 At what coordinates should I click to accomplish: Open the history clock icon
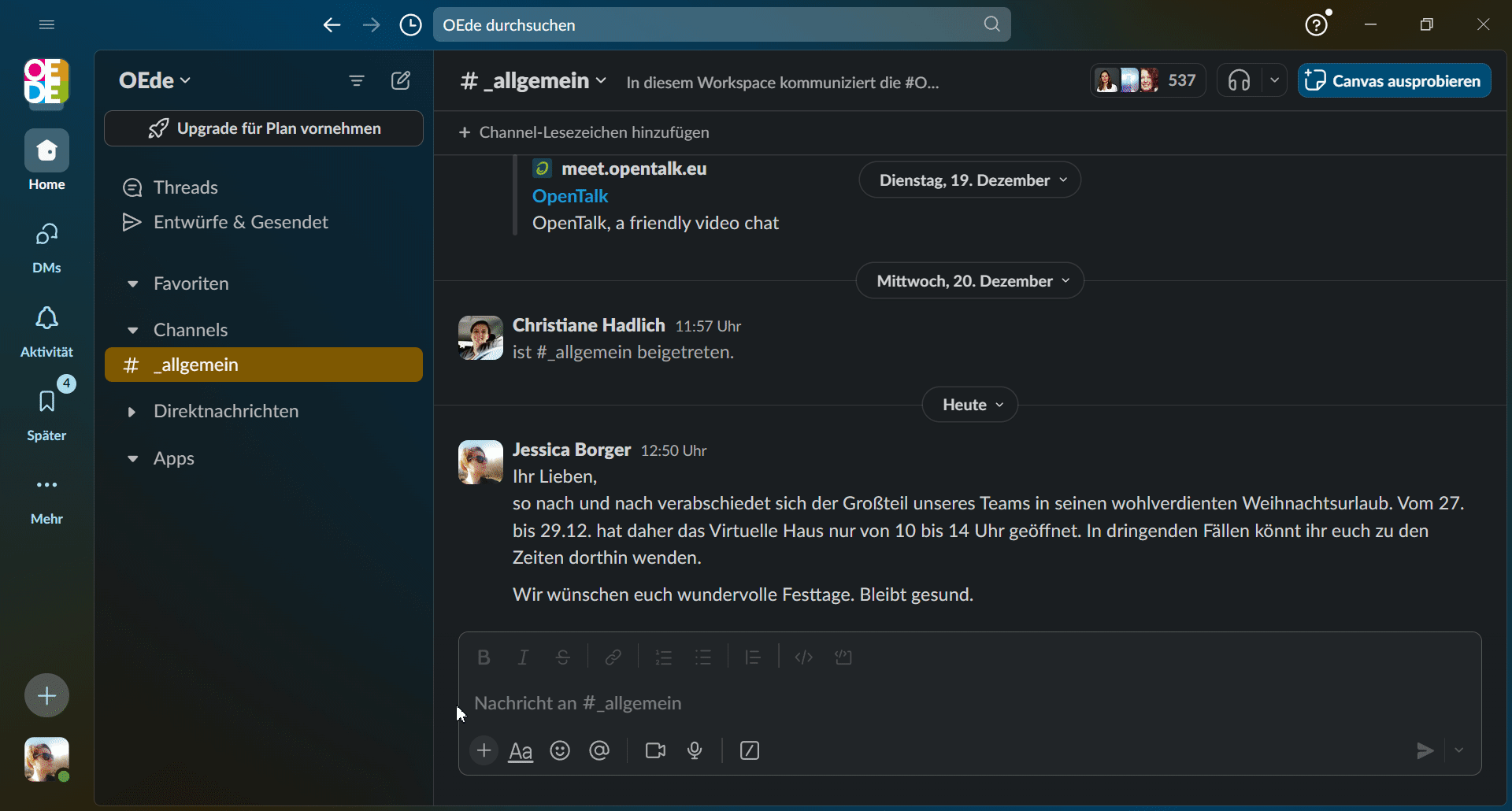(x=410, y=25)
